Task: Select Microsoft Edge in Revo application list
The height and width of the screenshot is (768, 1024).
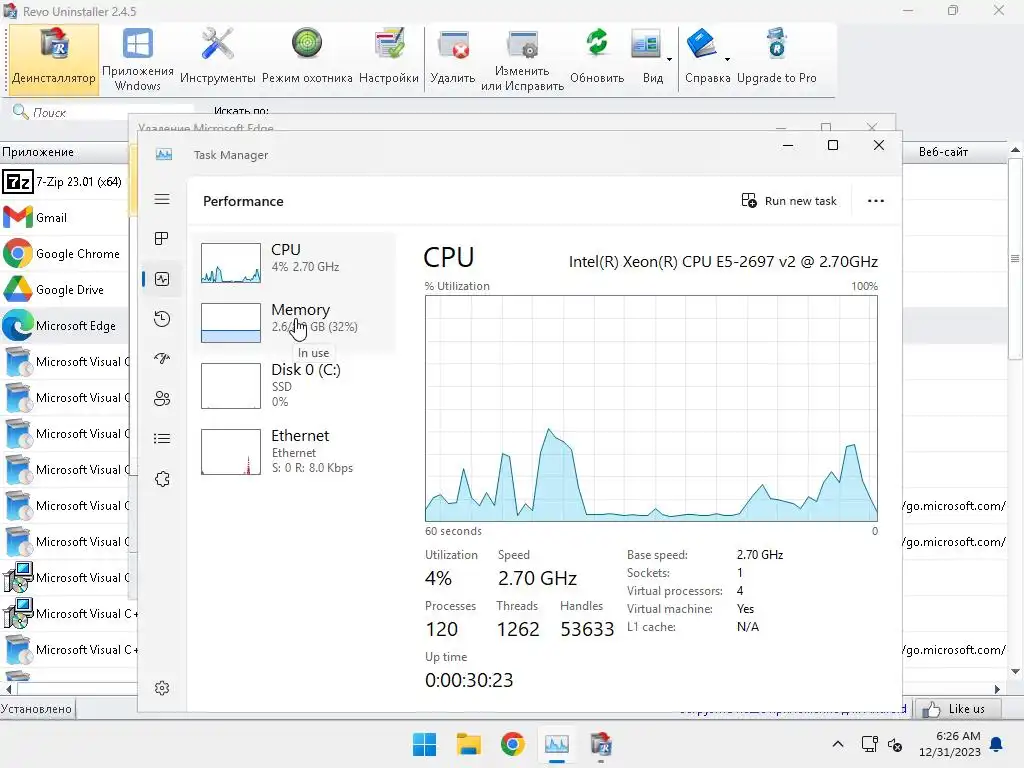Action: [64, 325]
